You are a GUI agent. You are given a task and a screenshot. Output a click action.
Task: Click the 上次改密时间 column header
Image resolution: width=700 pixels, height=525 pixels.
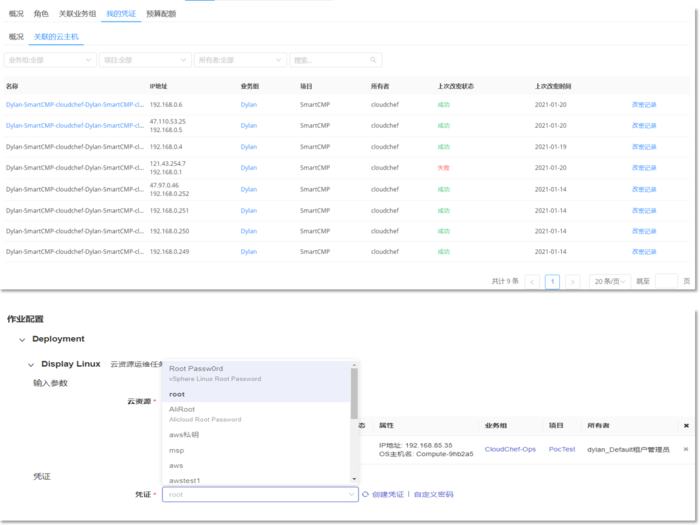tap(553, 86)
